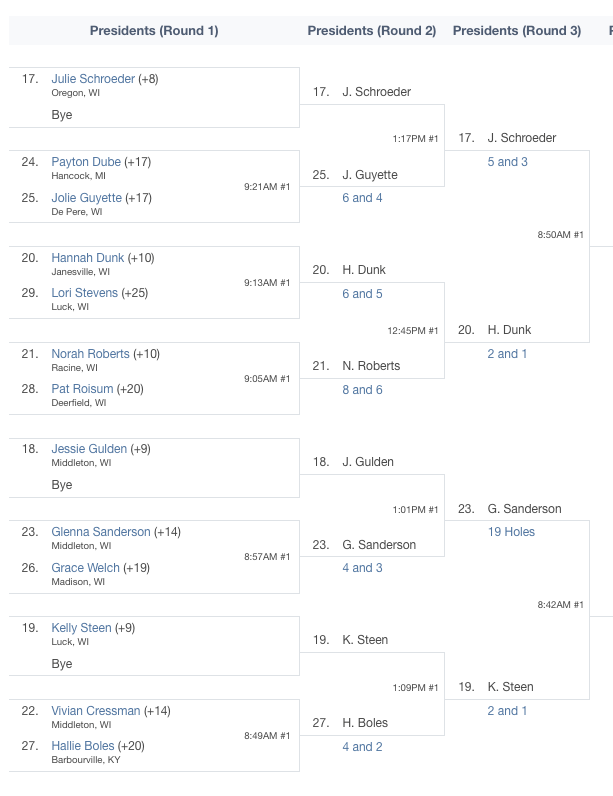Screen dimensions: 613x796
Task: Select the Hannah Dunk player link
Action: (x=87, y=258)
